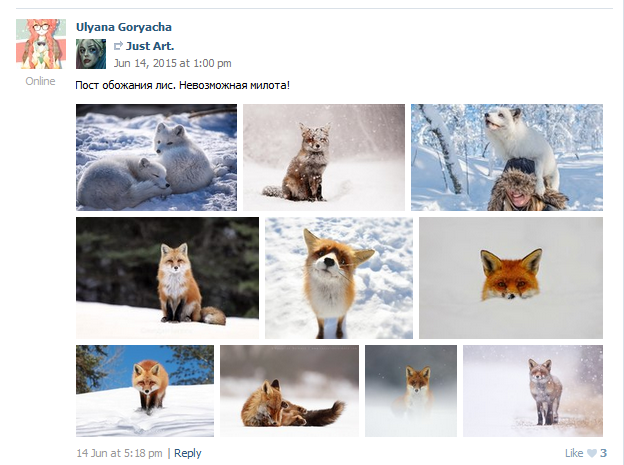Image resolution: width=624 pixels, height=465 pixels.
Task: Click the 14 Jun at 5:18 pm timestamp
Action: (x=119, y=453)
